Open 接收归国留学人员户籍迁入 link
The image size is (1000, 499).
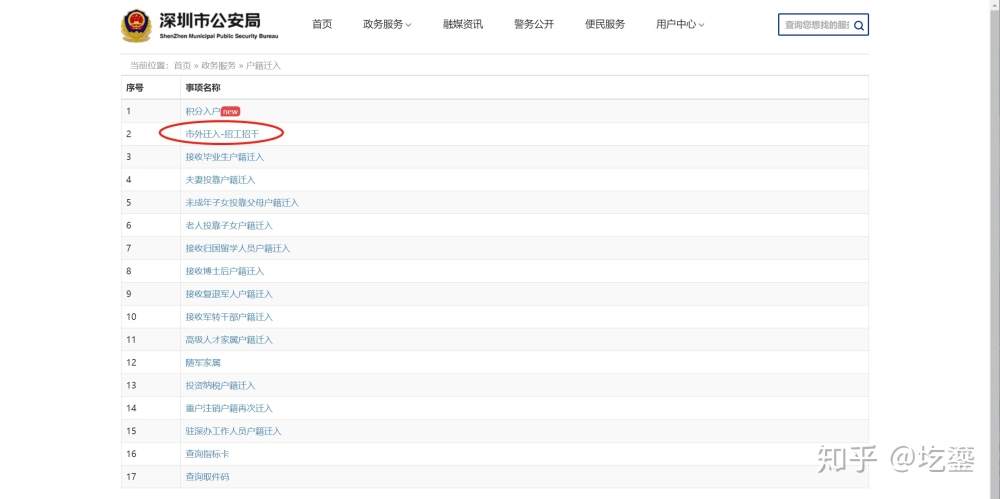pos(238,248)
